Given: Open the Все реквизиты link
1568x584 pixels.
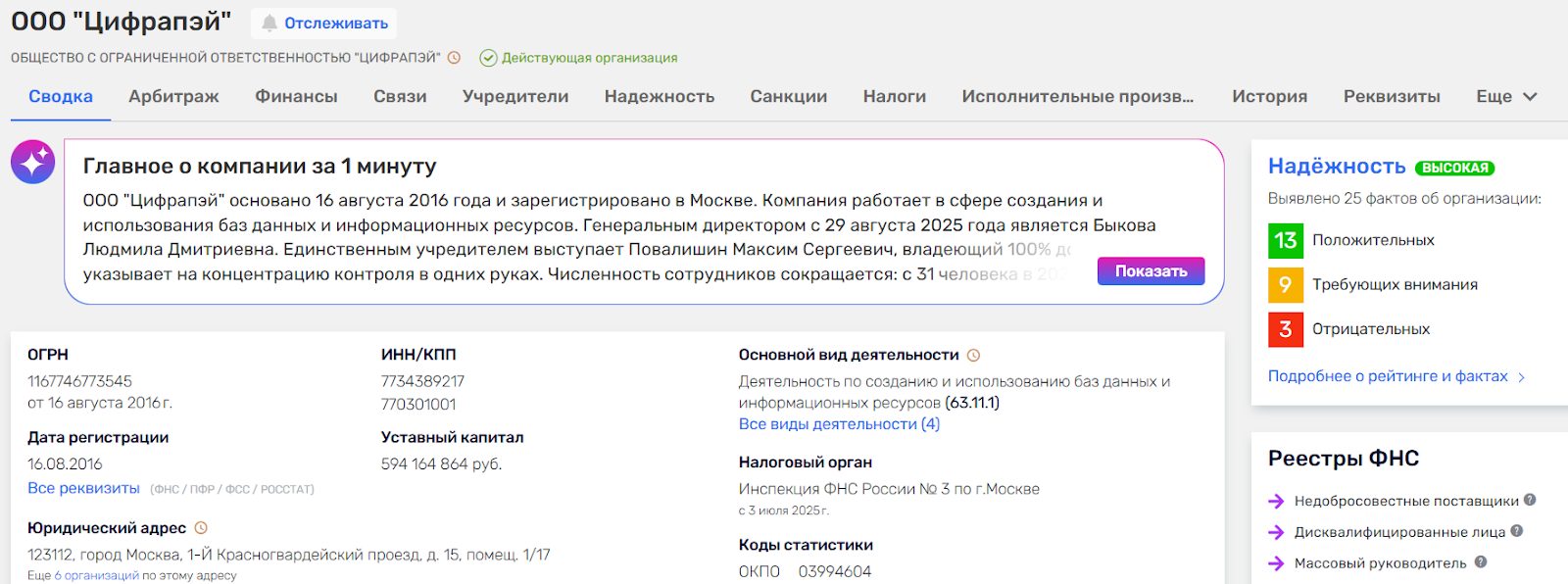Looking at the screenshot, I should [83, 488].
